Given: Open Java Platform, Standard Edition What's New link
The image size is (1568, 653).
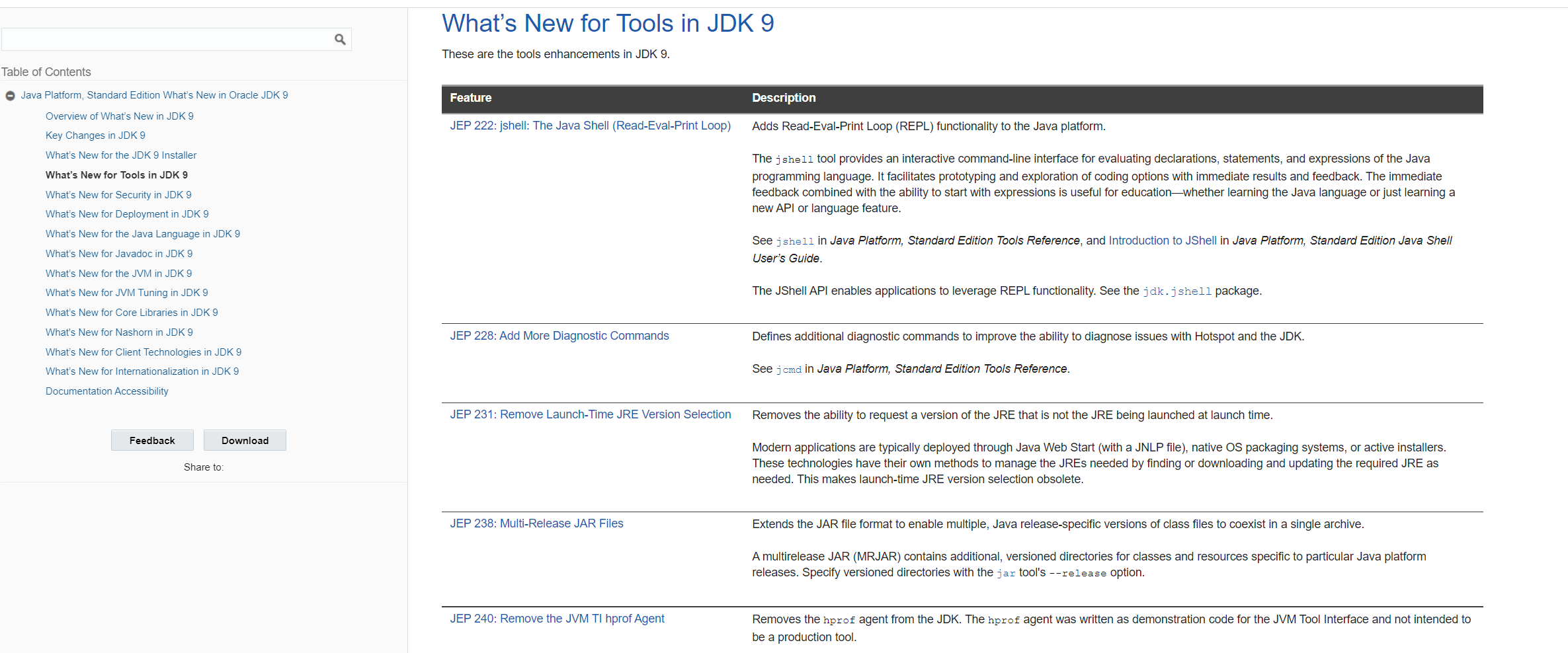Looking at the screenshot, I should (x=154, y=95).
